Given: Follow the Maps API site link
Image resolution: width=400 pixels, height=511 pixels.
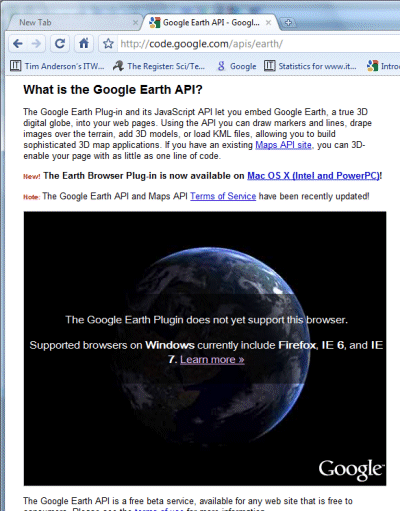Looking at the screenshot, I should point(283,145).
